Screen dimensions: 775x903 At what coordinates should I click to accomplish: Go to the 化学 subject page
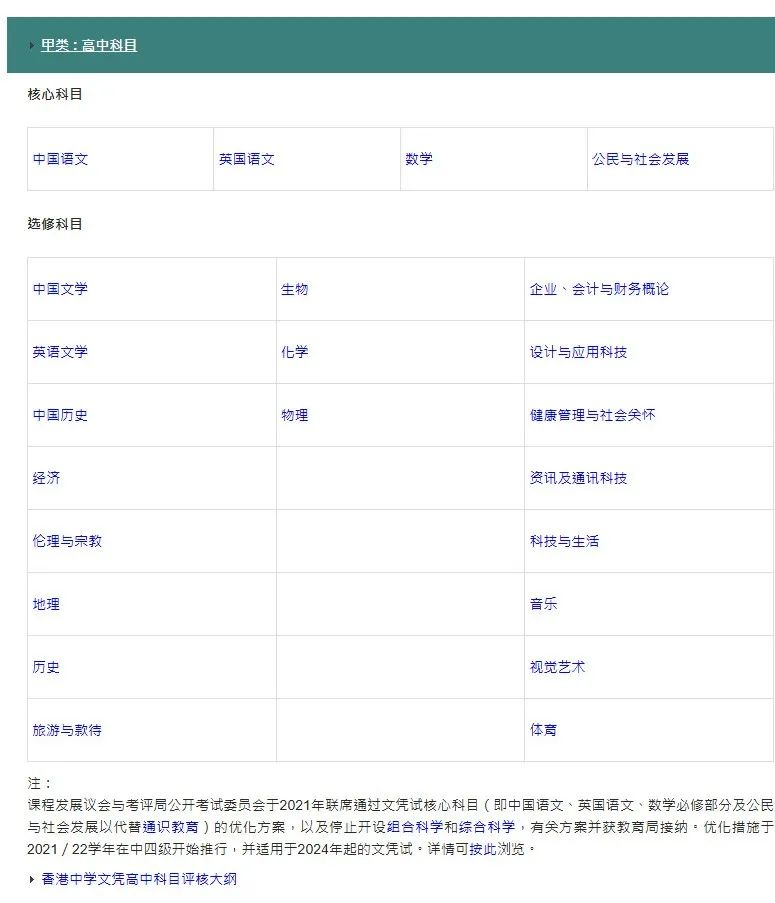294,352
